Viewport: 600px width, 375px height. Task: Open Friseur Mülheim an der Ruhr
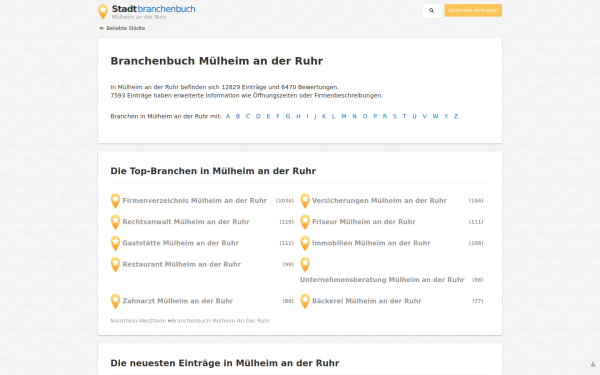click(364, 222)
